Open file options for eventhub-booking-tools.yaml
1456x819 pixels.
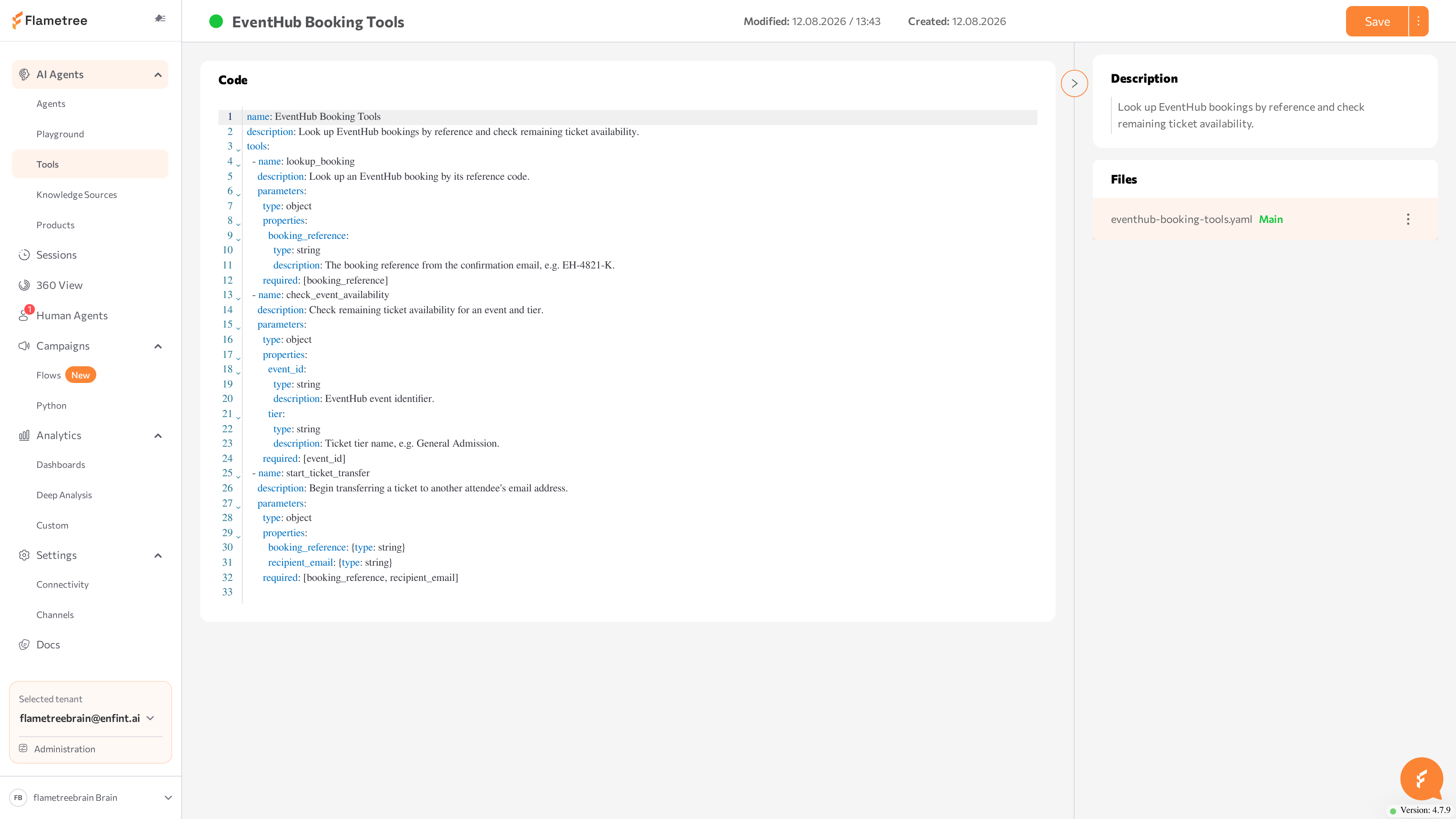coord(1408,219)
